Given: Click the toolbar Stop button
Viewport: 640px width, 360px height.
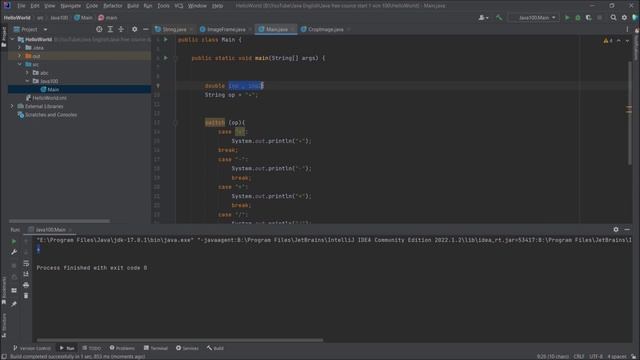Looking at the screenshot, I should [x=600, y=18].
